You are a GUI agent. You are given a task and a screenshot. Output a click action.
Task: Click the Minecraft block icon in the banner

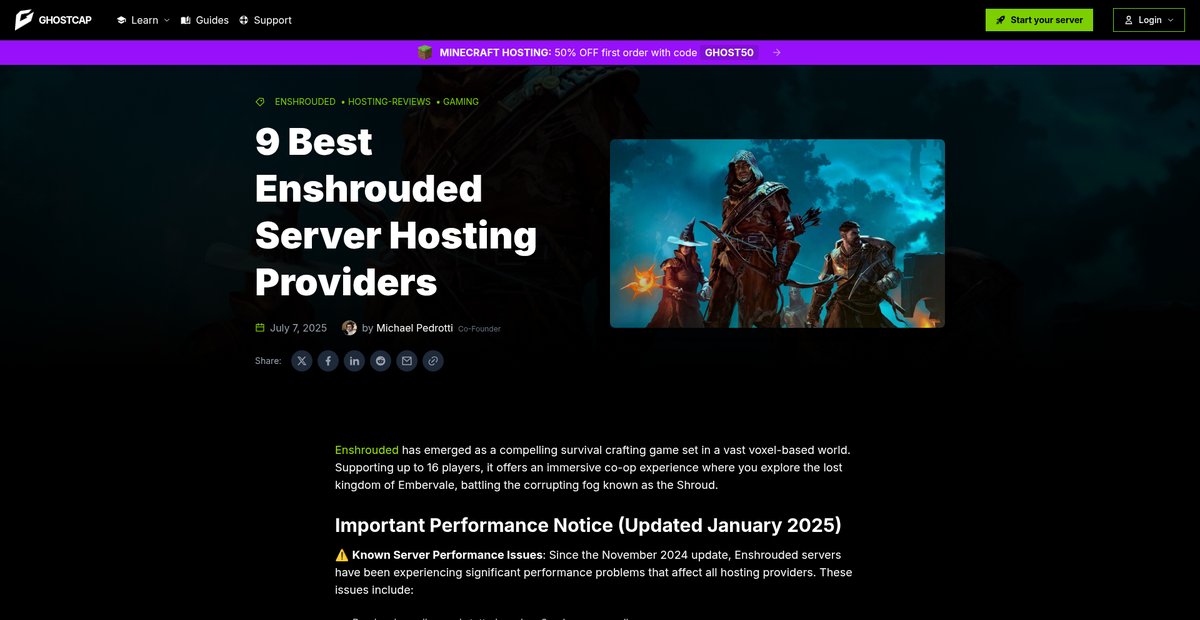pos(425,52)
